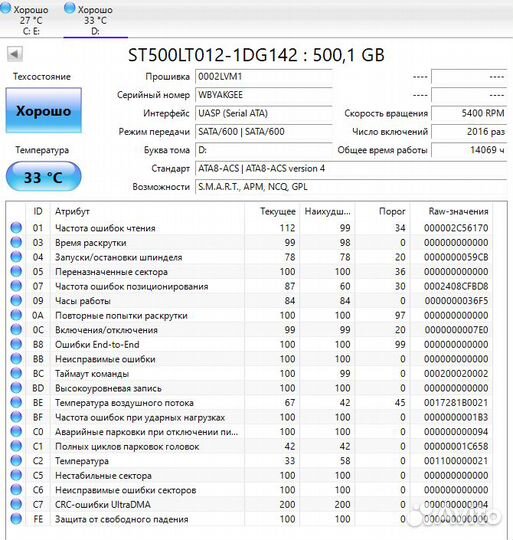Click raw value 00000001C658
Screen dimensions: 513x540
coord(456,446)
